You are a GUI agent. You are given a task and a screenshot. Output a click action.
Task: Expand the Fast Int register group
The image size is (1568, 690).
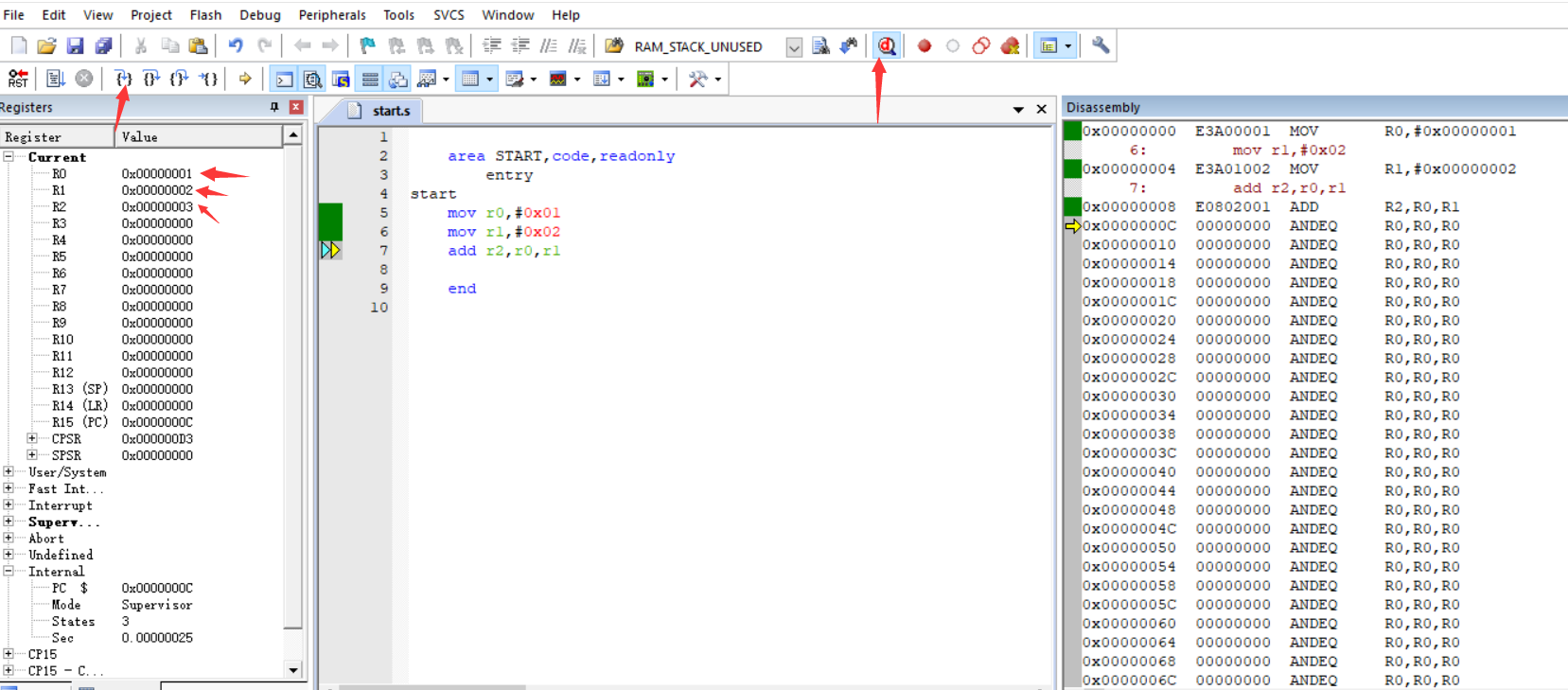(x=9, y=488)
